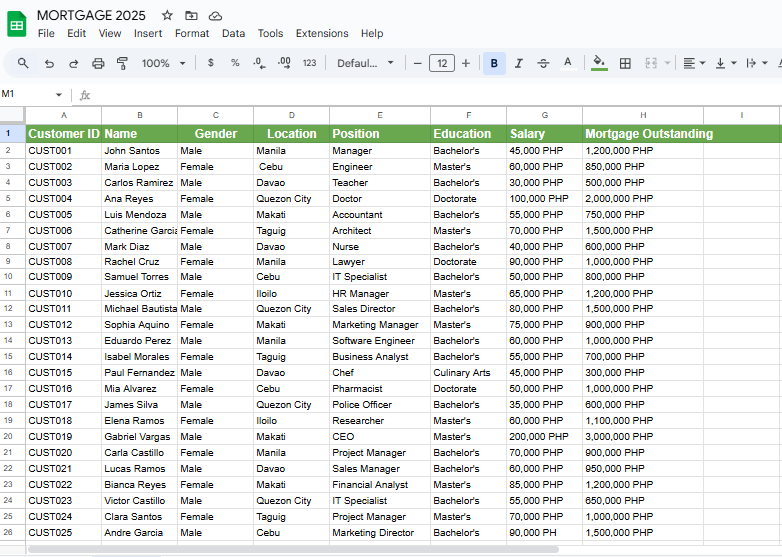Select the Culinary Arts education cell

click(x=468, y=373)
